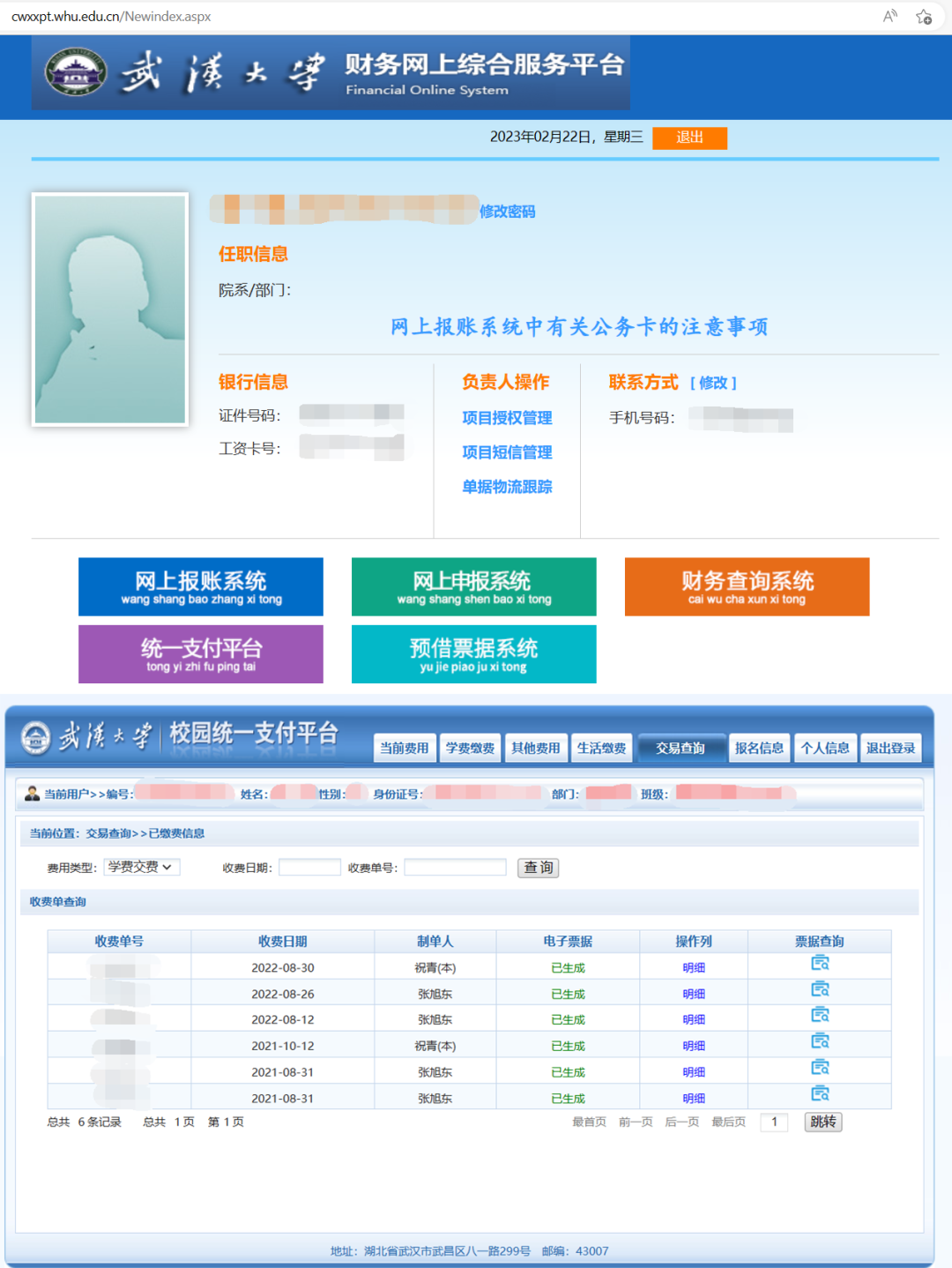Open receipt query icon for 2022-08-12
The height and width of the screenshot is (1268, 952).
click(820, 1015)
